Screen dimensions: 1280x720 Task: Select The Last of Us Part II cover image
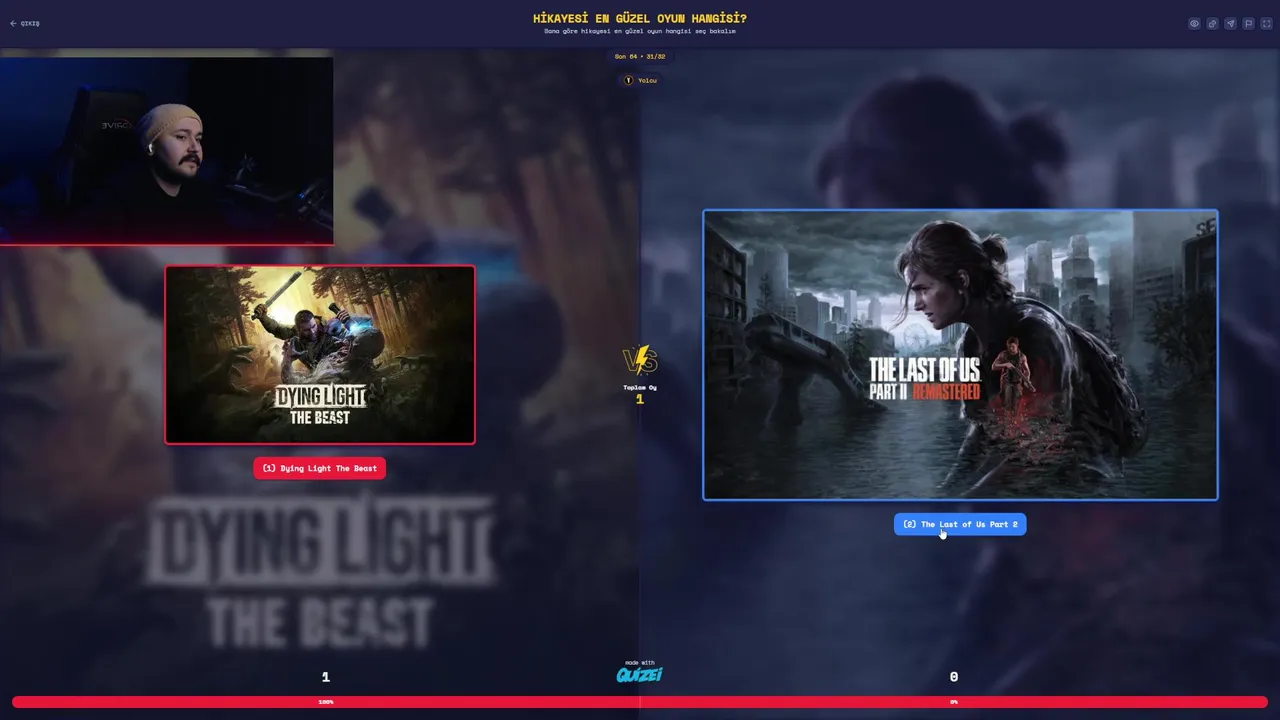click(x=960, y=355)
